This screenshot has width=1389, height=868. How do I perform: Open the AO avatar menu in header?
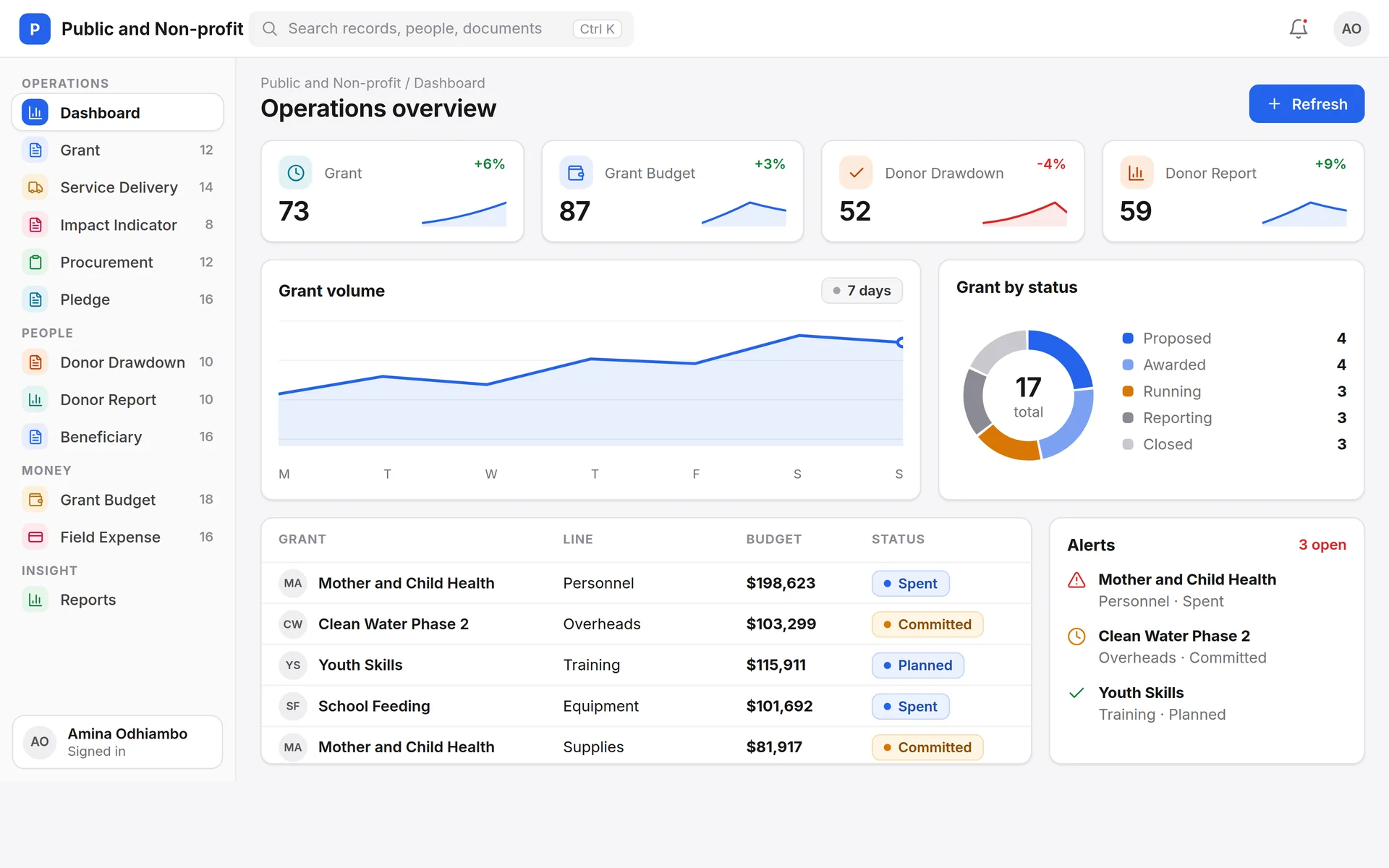pyautogui.click(x=1351, y=29)
